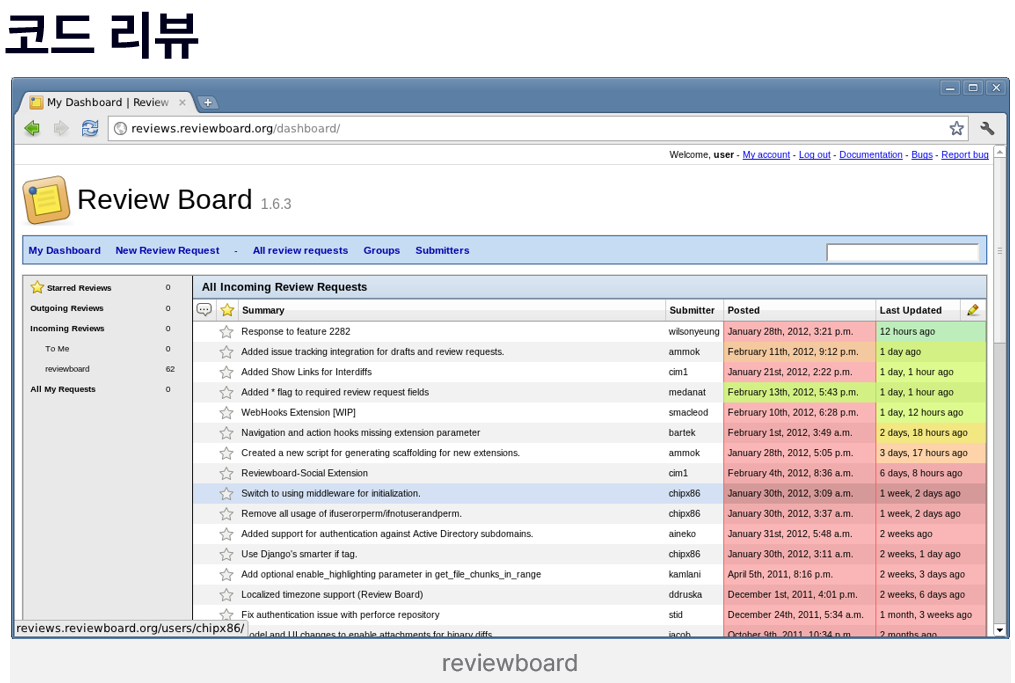Select the My Dashboard browser tab

point(108,102)
